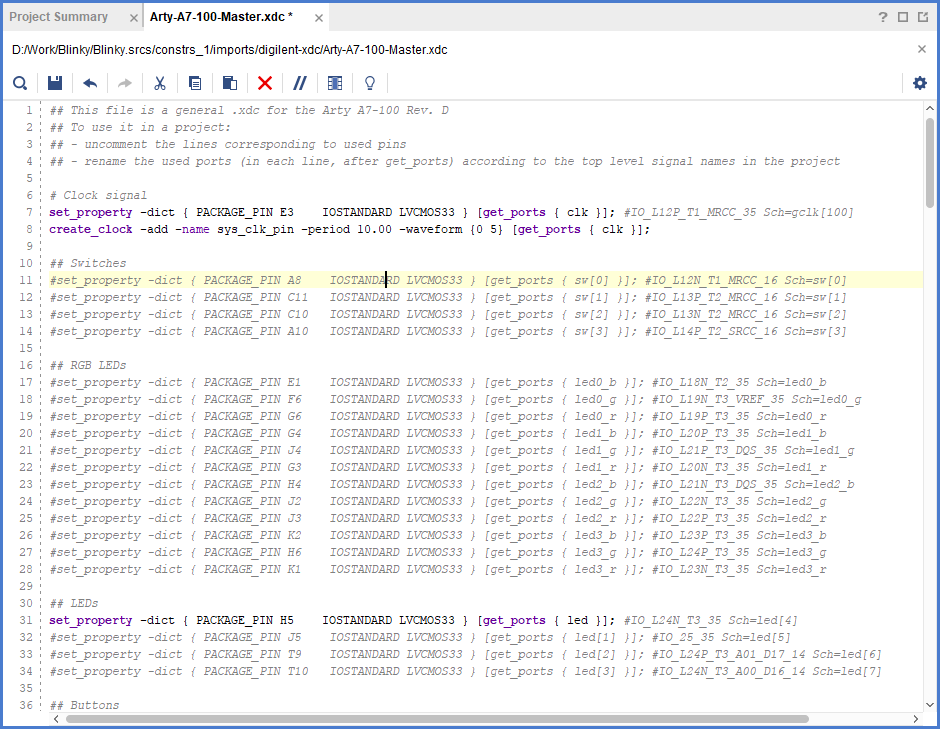940x729 pixels.
Task: Click scroll up arrow of vertical scrollbar
Action: (929, 109)
